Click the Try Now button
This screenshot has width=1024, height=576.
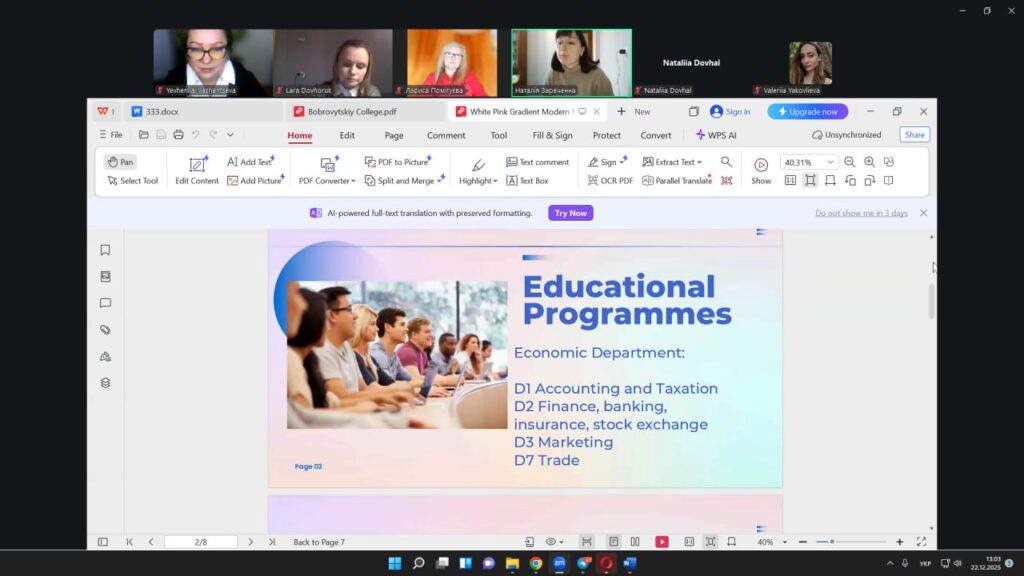tap(570, 213)
